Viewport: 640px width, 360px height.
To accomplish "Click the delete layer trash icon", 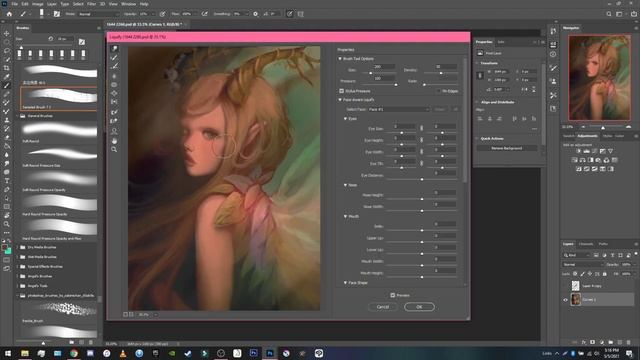I will [x=629, y=342].
